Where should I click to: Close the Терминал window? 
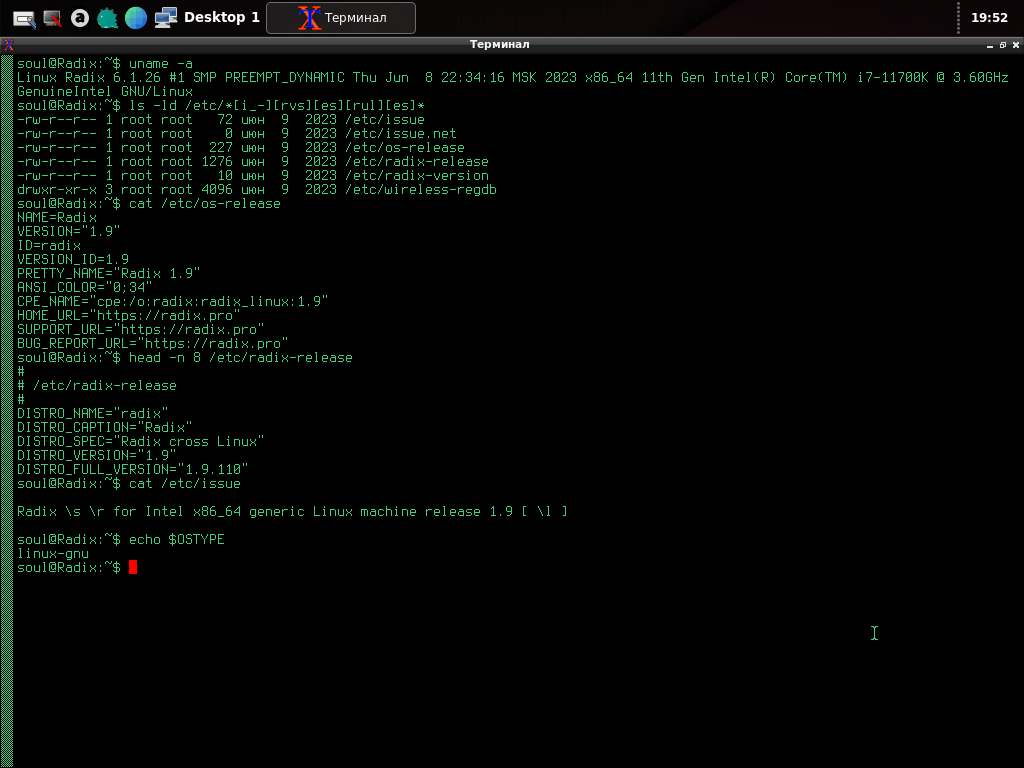click(x=1016, y=45)
